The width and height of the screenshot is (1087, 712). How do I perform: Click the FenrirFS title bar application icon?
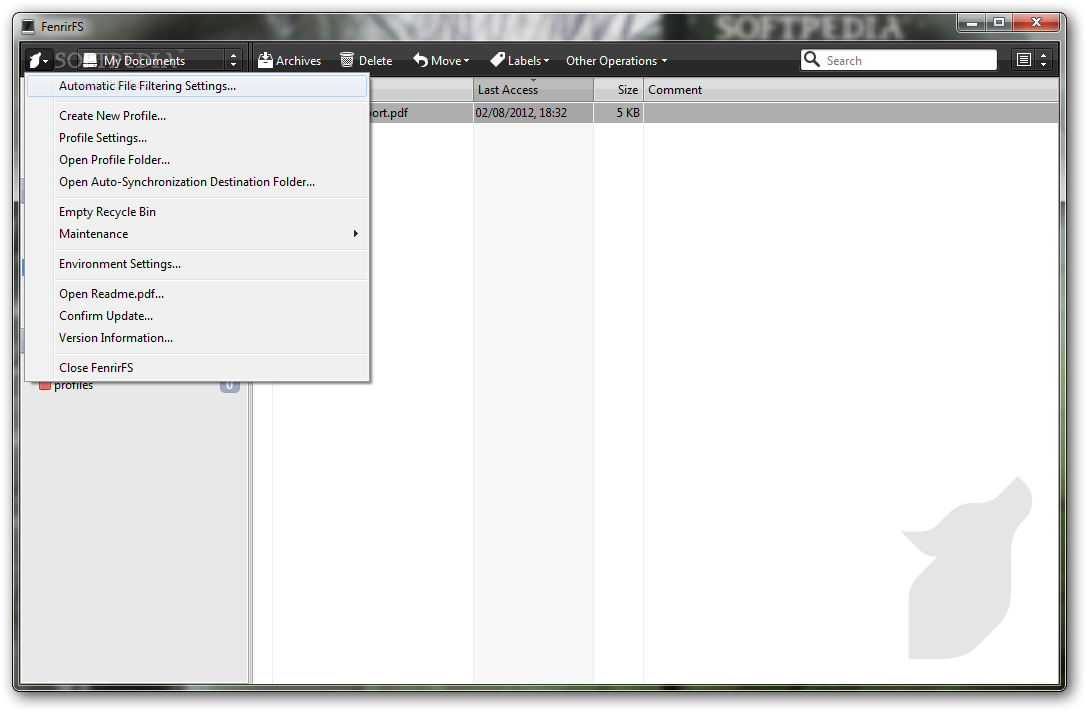coord(28,26)
